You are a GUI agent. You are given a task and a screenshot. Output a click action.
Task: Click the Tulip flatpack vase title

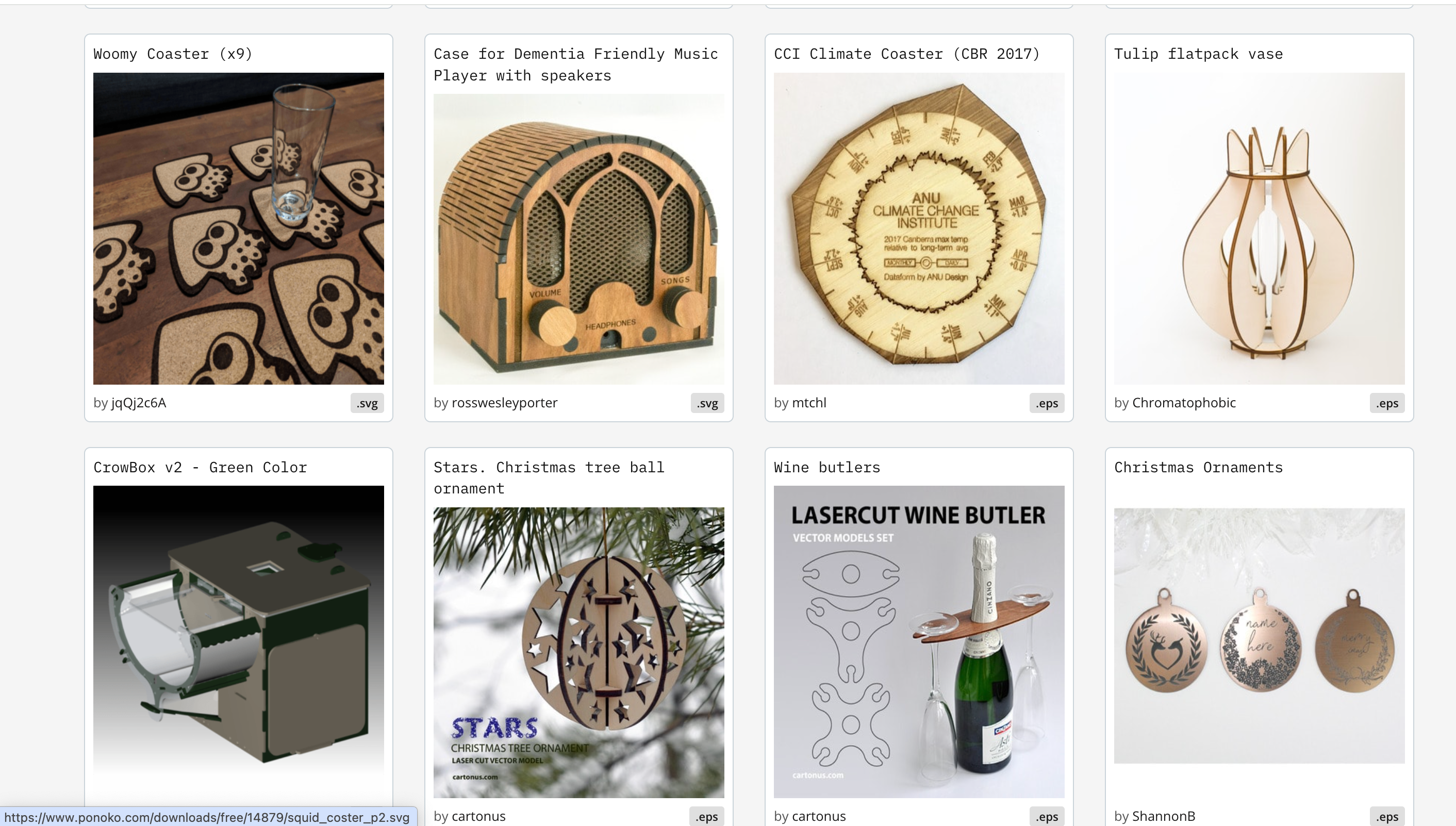click(x=1198, y=54)
